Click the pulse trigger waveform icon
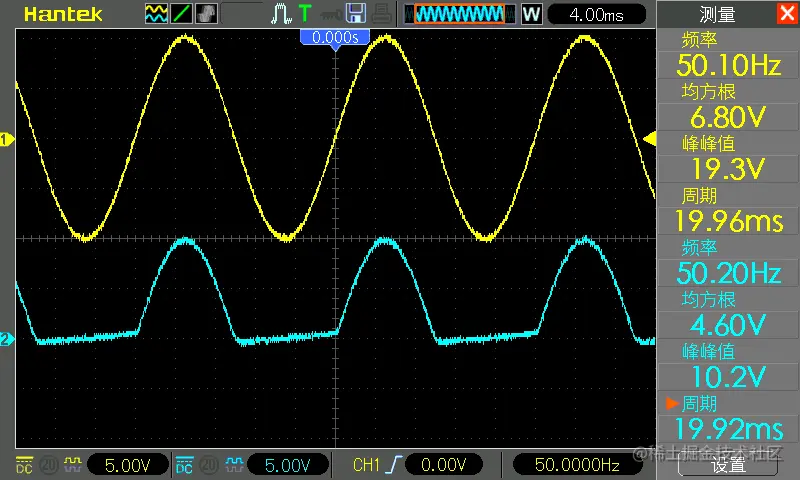Viewport: 800px width, 480px height. 281,14
